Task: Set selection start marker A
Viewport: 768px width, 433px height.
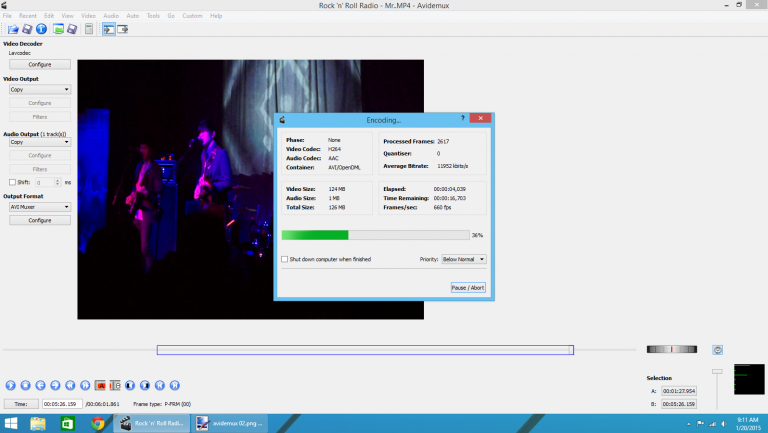Action: [x=100, y=384]
